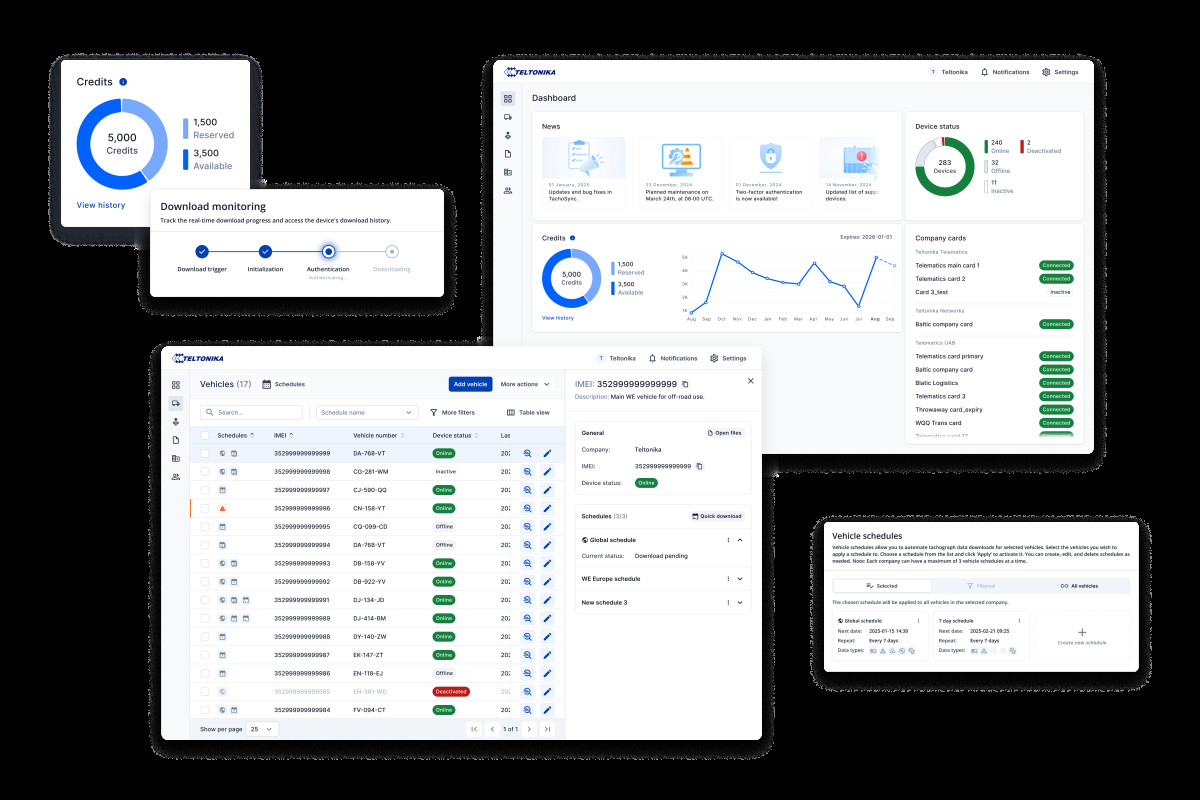Open Teltonika account menu in Vehicles window
1200x800 pixels.
click(616, 358)
